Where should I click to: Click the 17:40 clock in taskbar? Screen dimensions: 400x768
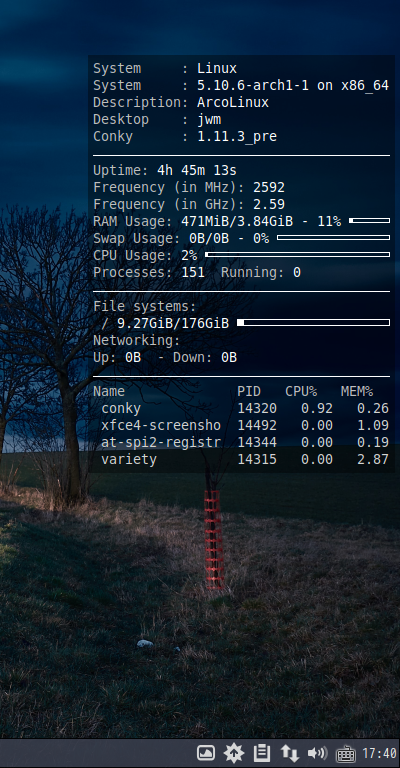point(379,753)
